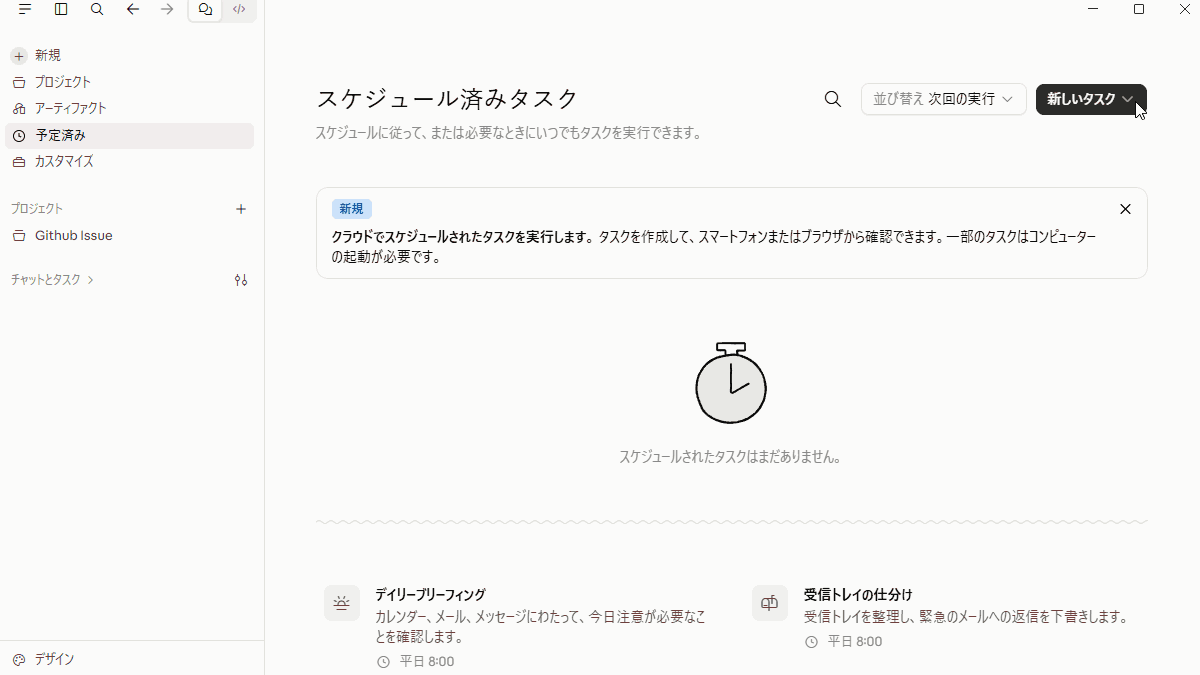1200x675 pixels.
Task: Maximize the application window
Action: click(1139, 9)
